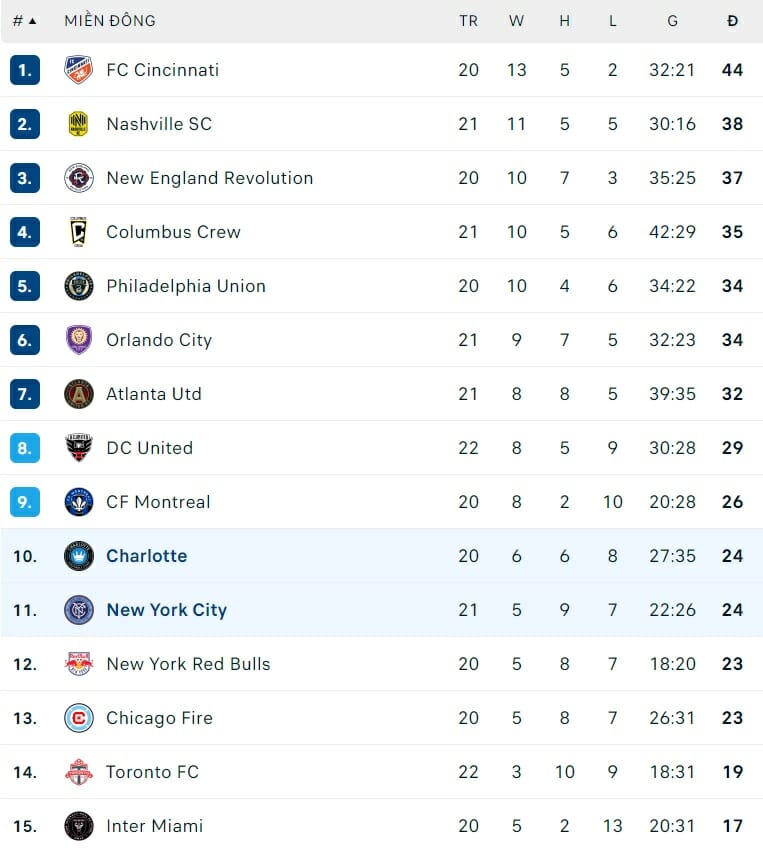The height and width of the screenshot is (852, 763).
Task: Click the MIỀN ĐÔNG conference header
Action: pyautogui.click(x=110, y=19)
